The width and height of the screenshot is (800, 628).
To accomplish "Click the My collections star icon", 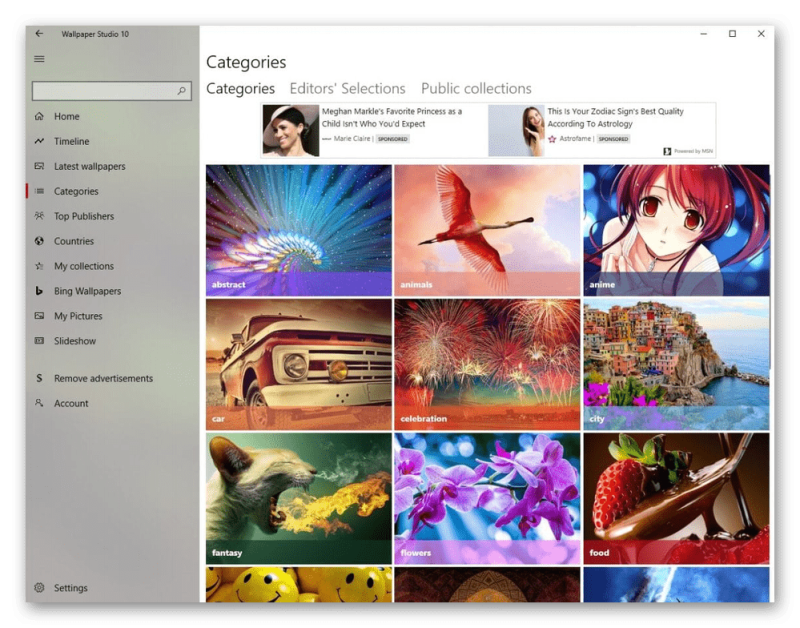I will pyautogui.click(x=39, y=266).
